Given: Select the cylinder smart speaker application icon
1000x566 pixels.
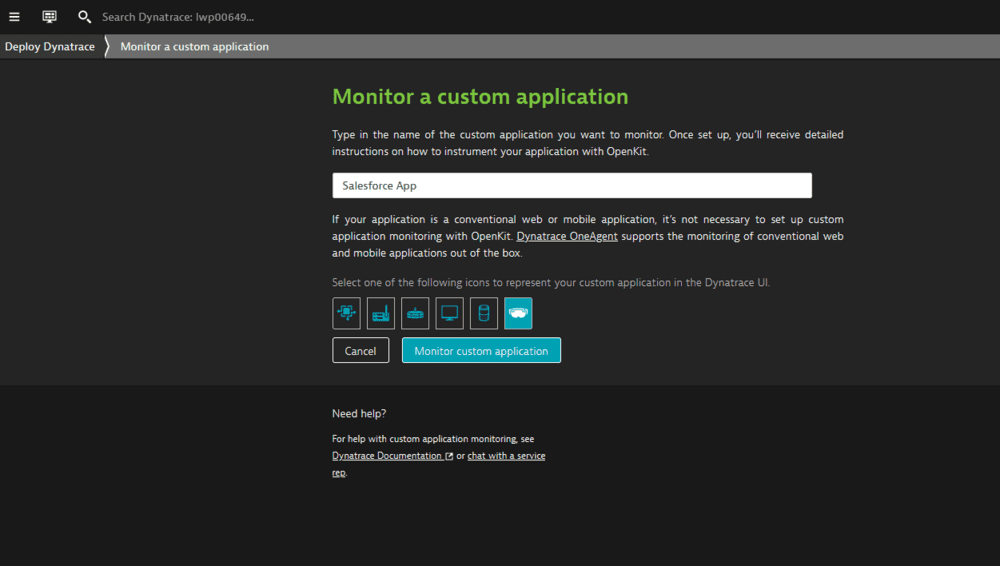Looking at the screenshot, I should pos(484,313).
